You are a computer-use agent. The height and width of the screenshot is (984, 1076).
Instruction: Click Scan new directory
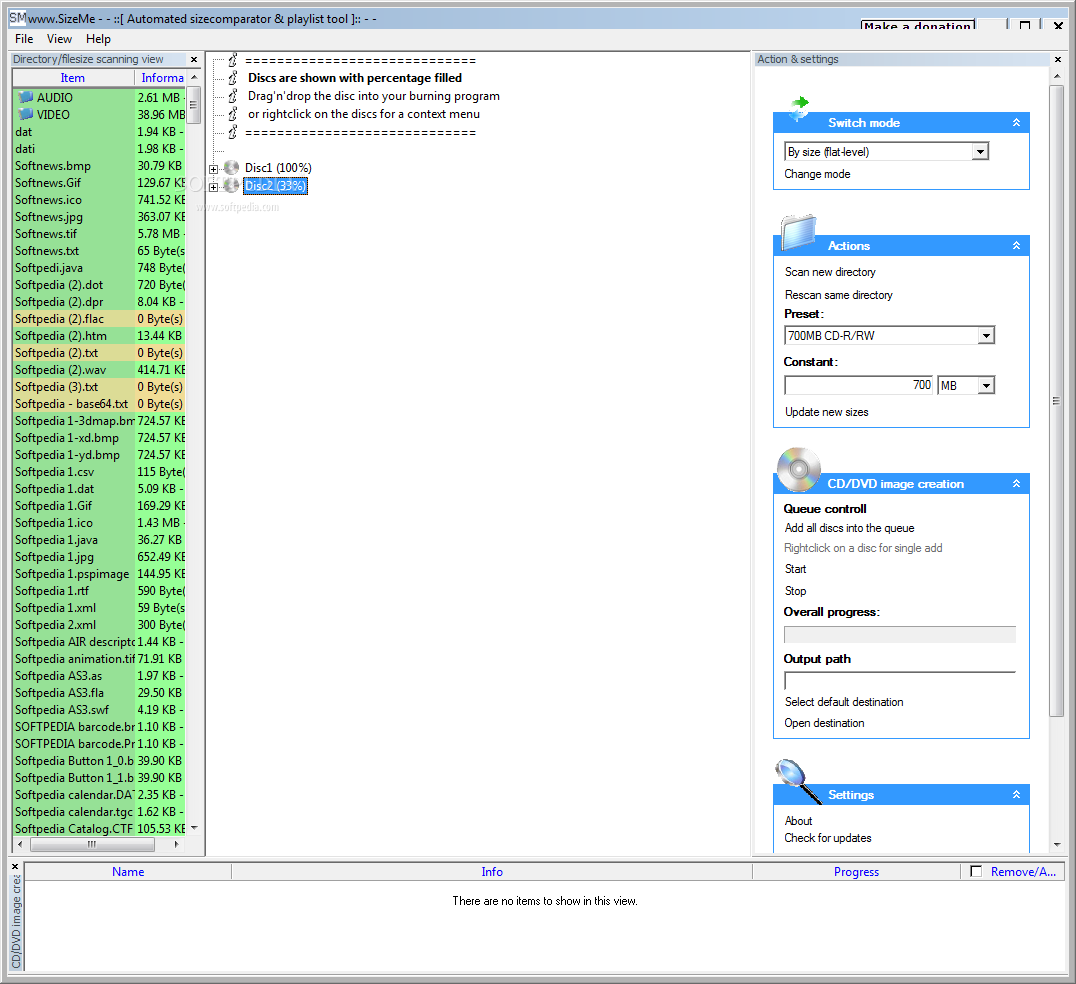coord(830,272)
